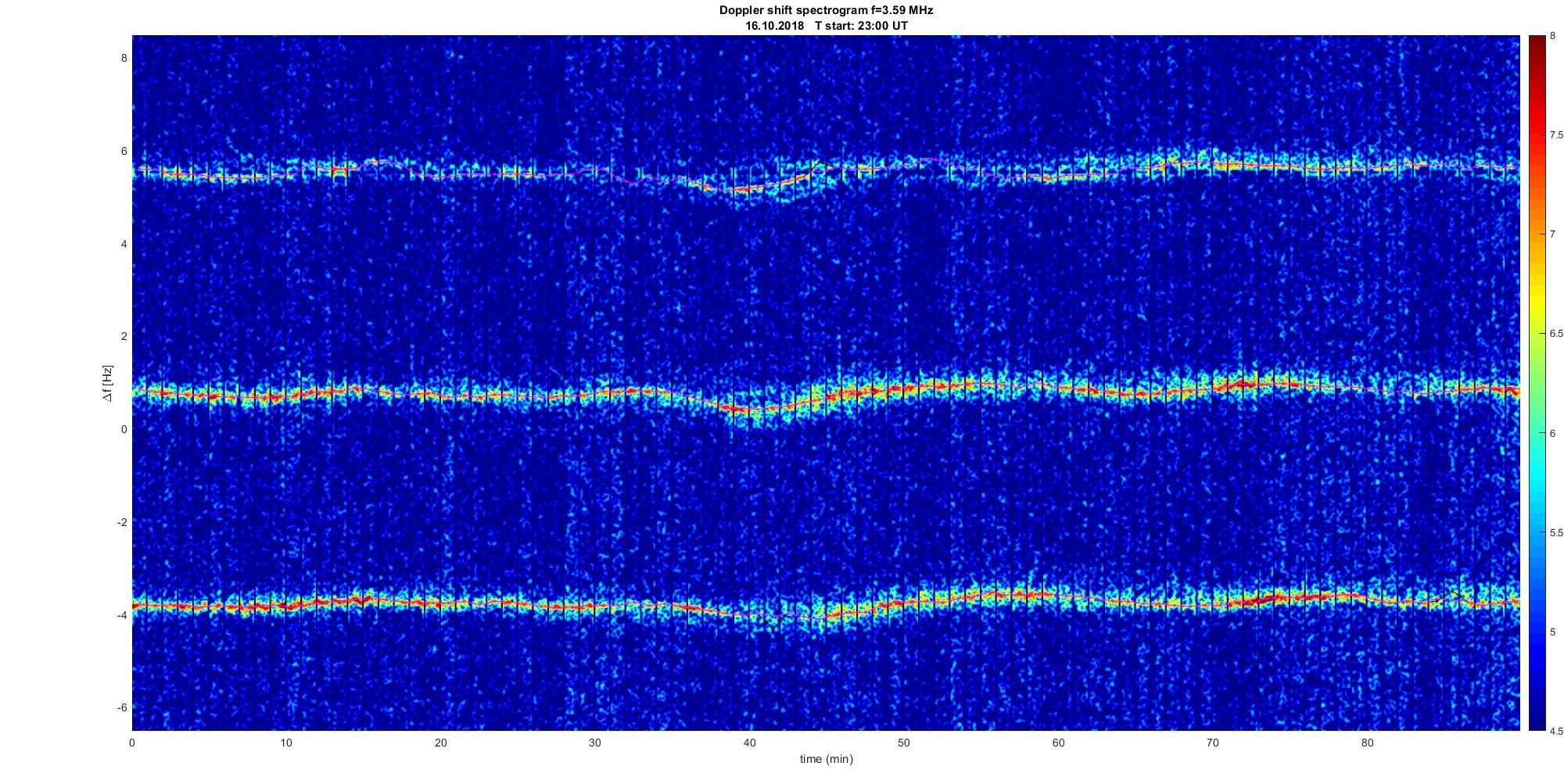
Task: Click the upper trace dip near 40 minutes
Action: click(x=741, y=190)
